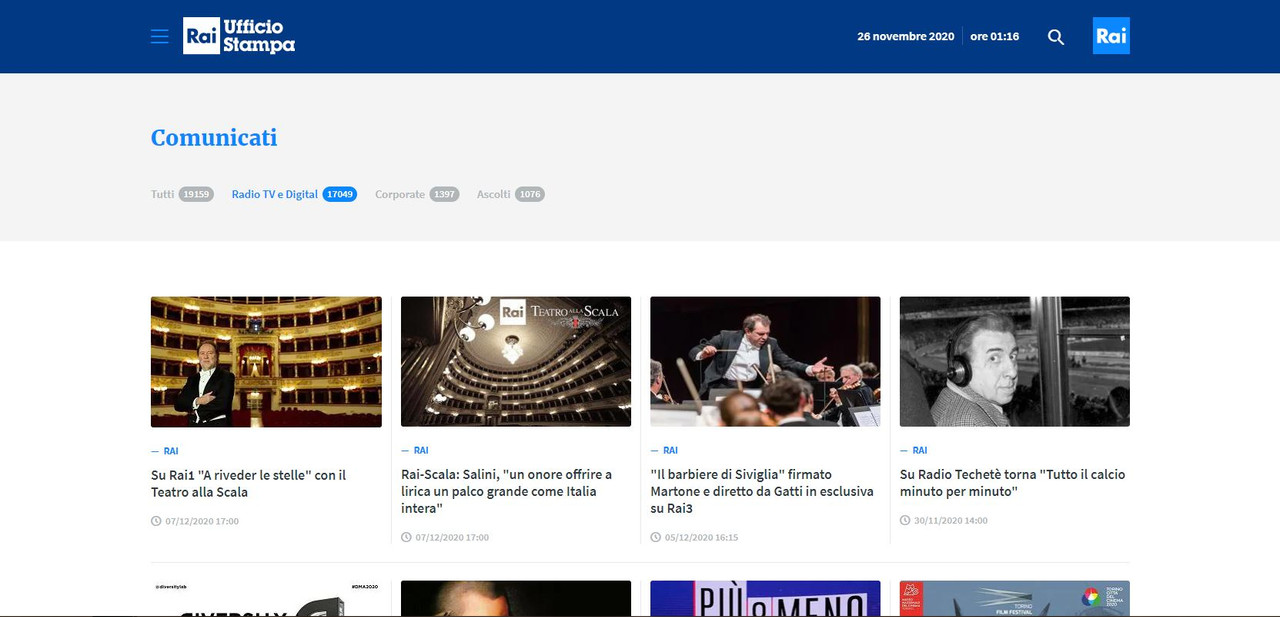Open the Teatro alla Scala ceiling thumbnail

[x=516, y=362]
